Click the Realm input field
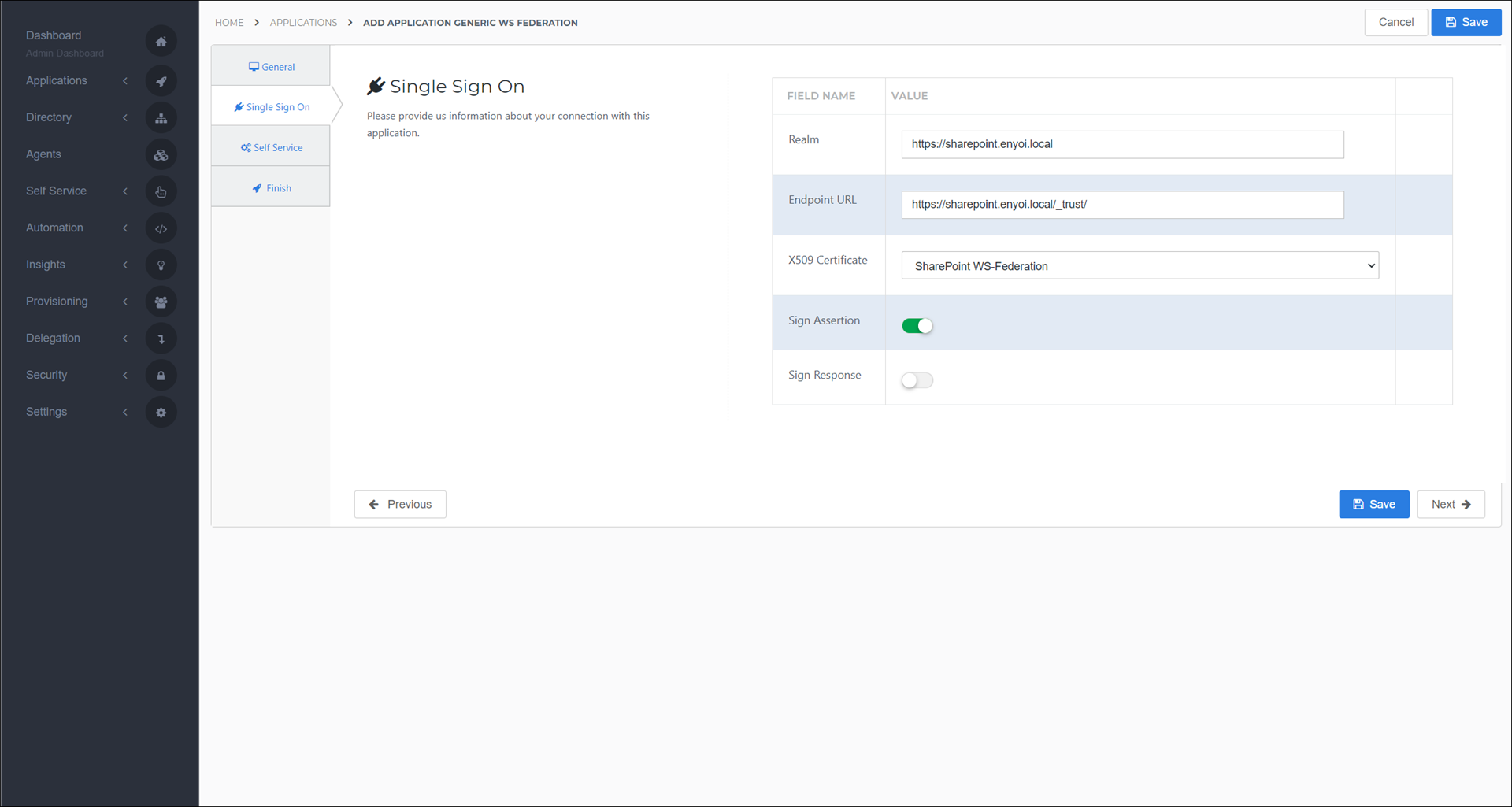This screenshot has height=807, width=1512. [1122, 144]
